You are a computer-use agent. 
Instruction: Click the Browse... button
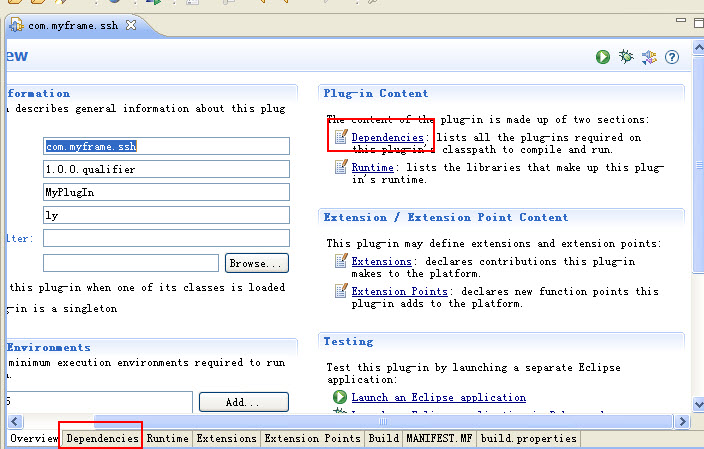257,263
